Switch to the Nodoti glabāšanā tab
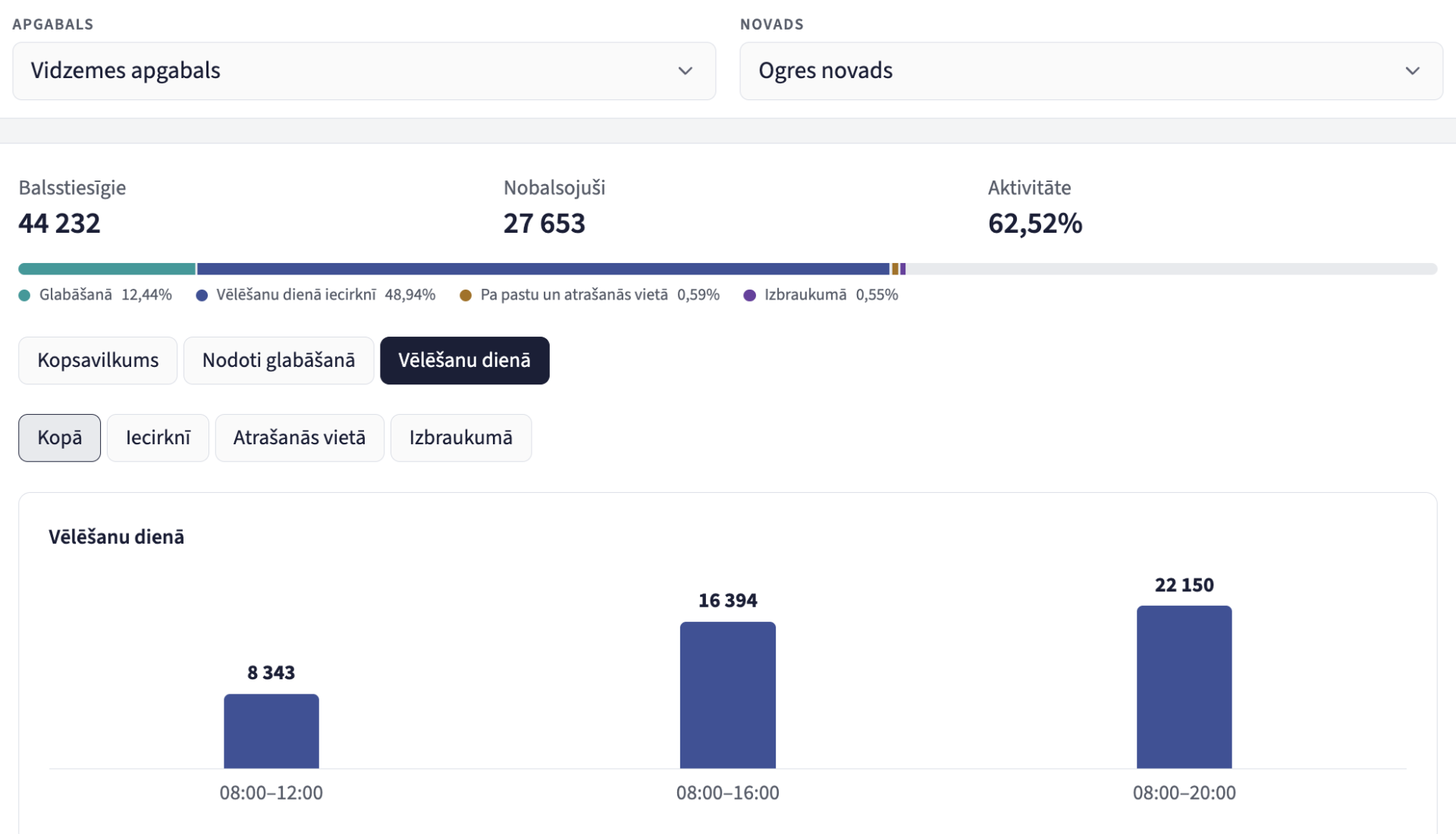 [278, 360]
